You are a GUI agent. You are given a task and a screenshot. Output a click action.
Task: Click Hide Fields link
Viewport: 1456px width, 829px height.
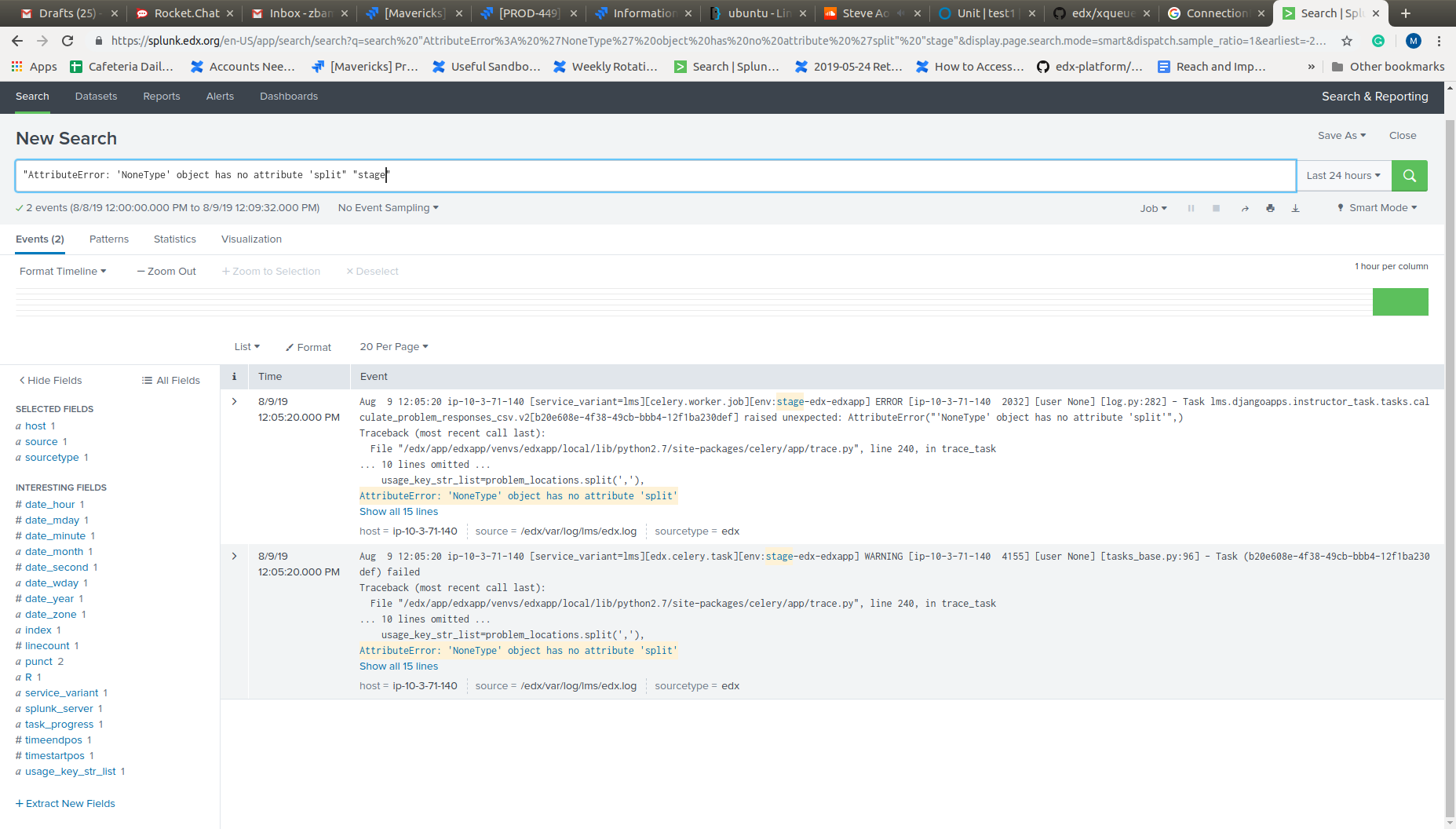tap(50, 381)
